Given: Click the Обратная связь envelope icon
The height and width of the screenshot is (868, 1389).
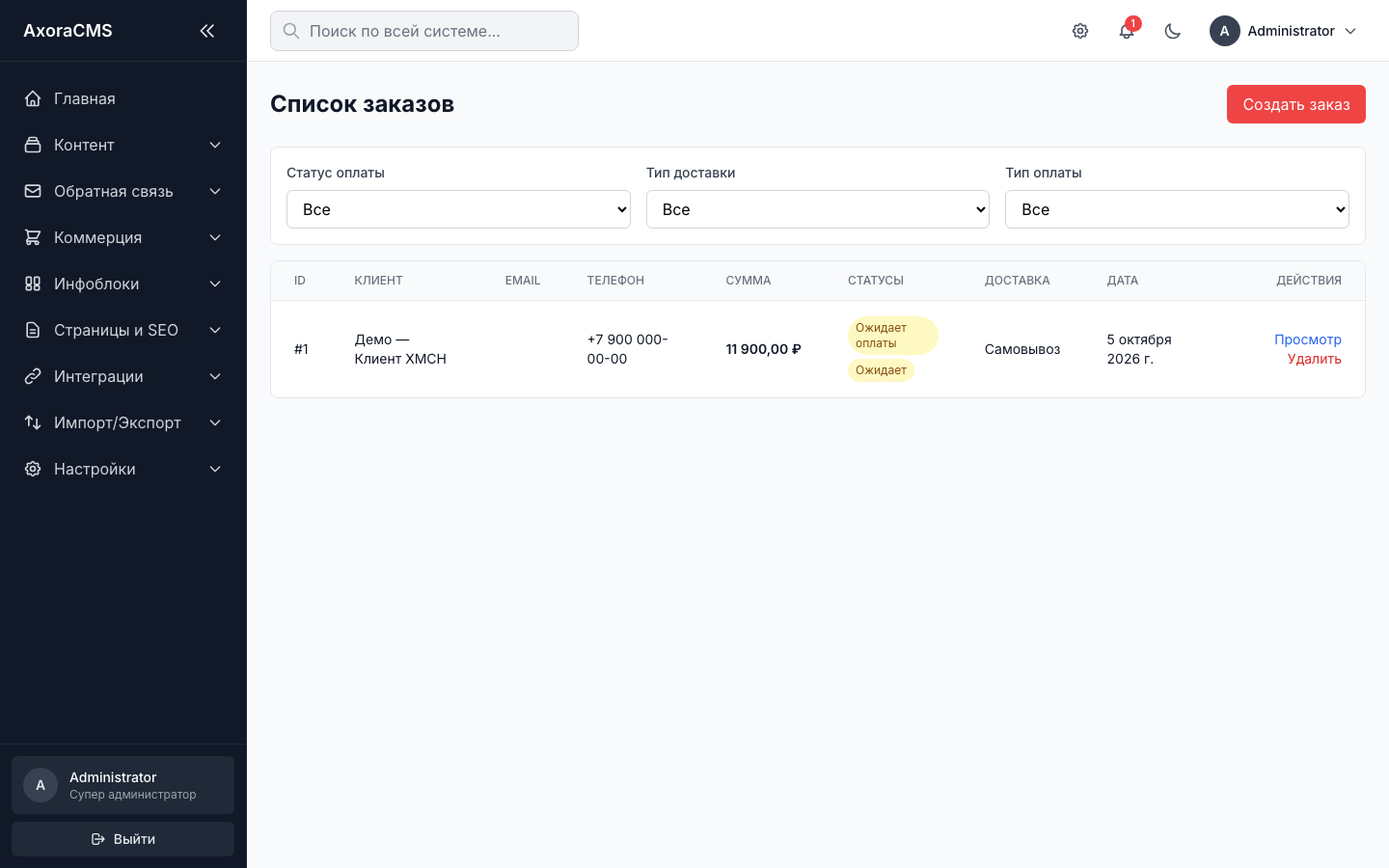Looking at the screenshot, I should (x=33, y=191).
